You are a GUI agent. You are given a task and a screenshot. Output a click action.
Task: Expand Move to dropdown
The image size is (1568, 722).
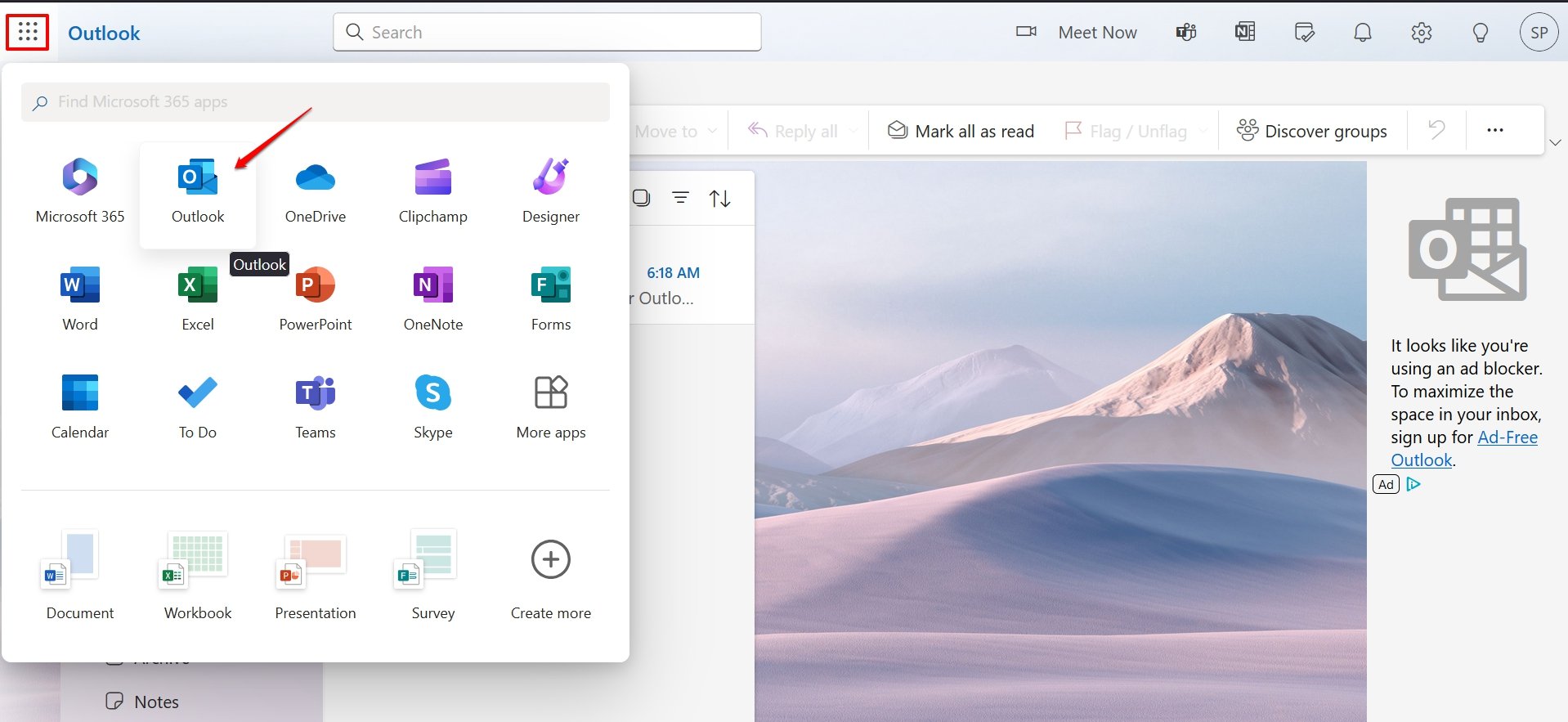[712, 131]
